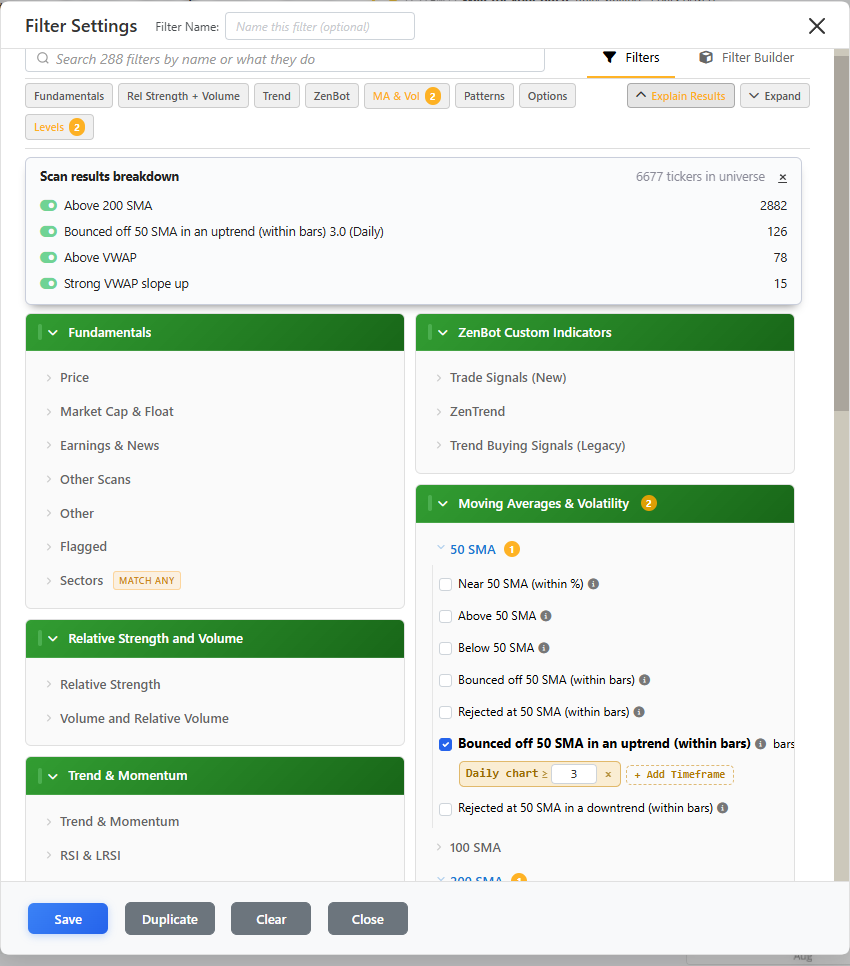Jump to MA & Vol category chip

pos(407,96)
